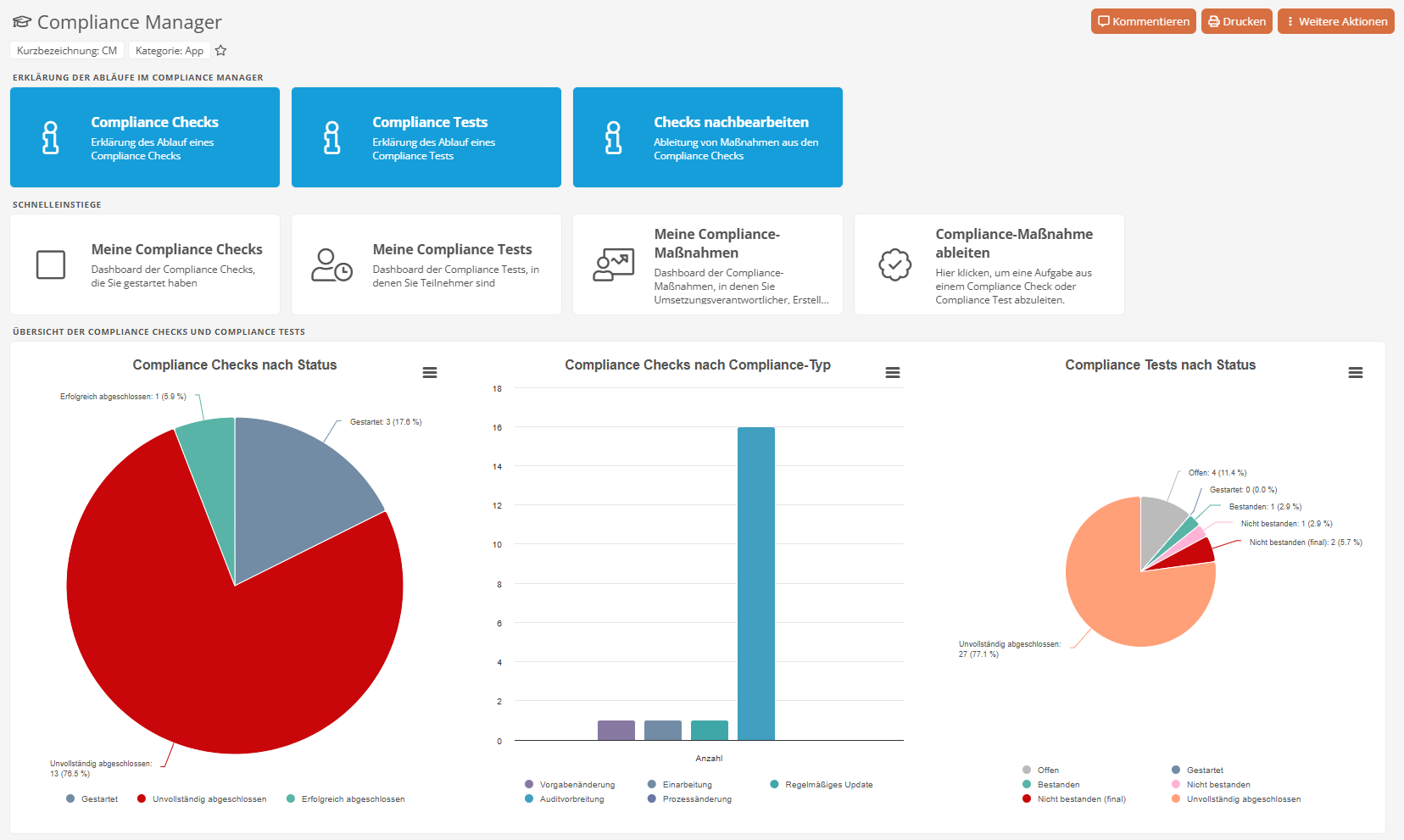Click the tall blue Auditvorbreitung bar

coord(755,583)
